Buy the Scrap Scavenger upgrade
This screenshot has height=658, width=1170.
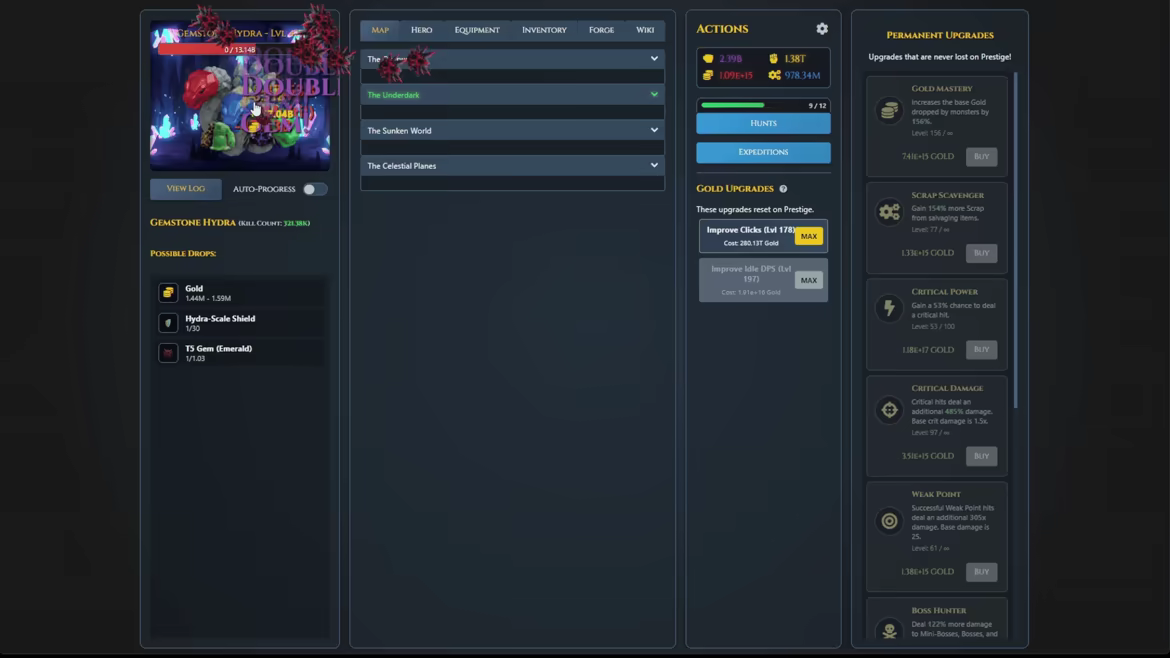coord(981,253)
